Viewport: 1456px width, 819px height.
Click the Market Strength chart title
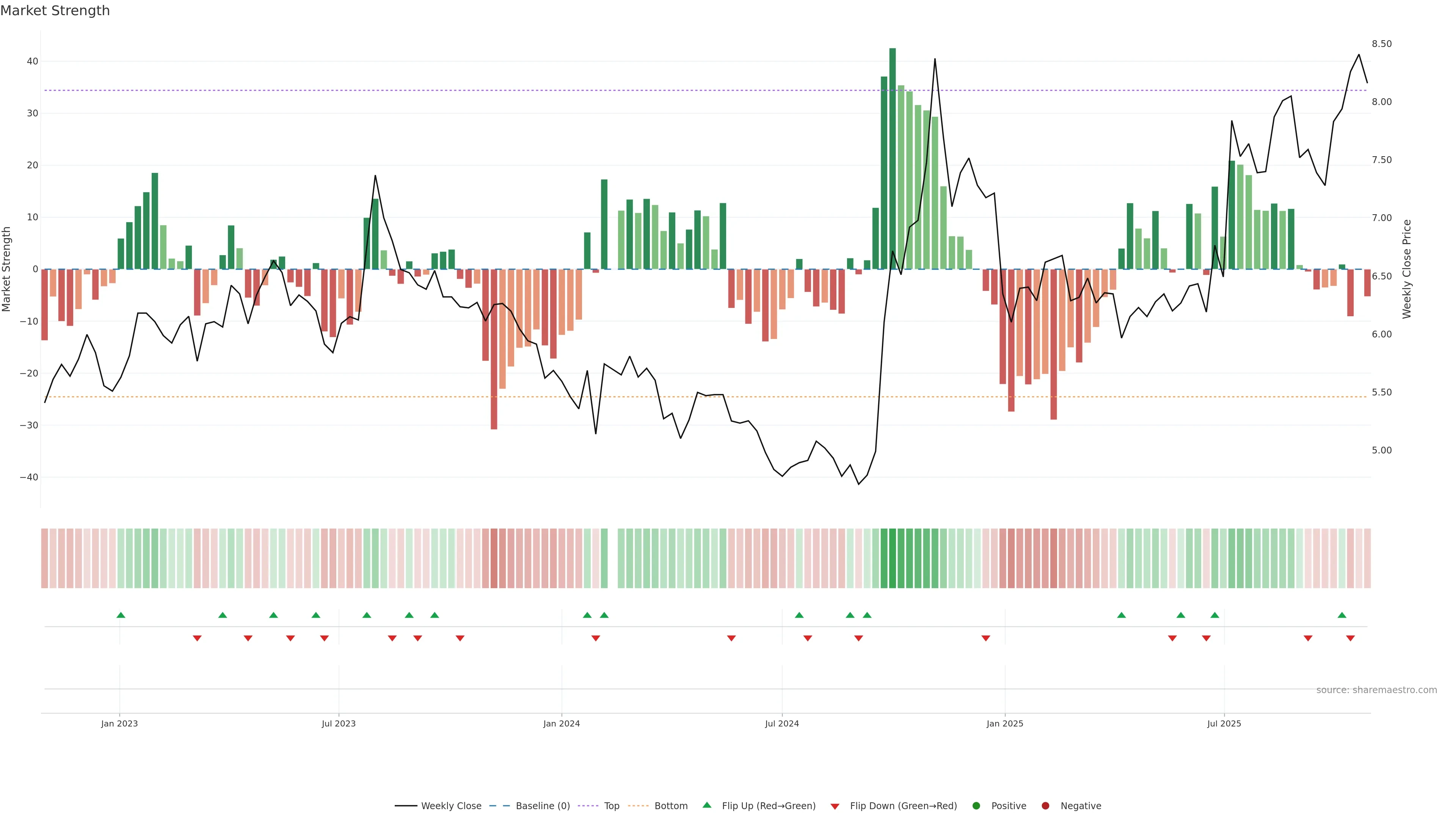pyautogui.click(x=55, y=11)
